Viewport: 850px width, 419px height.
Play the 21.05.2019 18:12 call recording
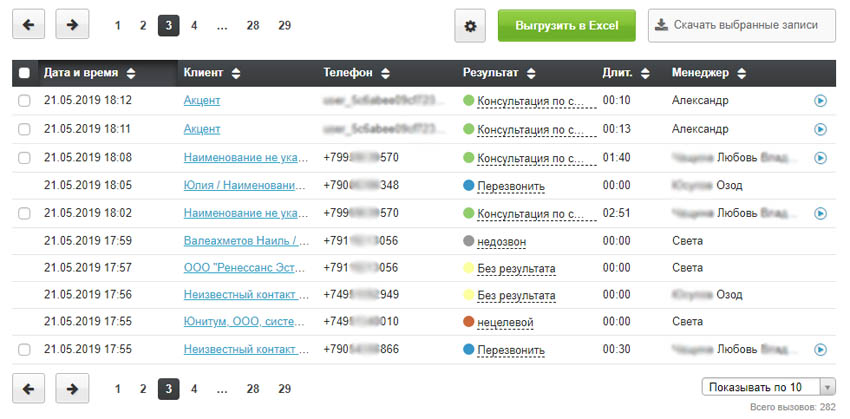[x=820, y=101]
